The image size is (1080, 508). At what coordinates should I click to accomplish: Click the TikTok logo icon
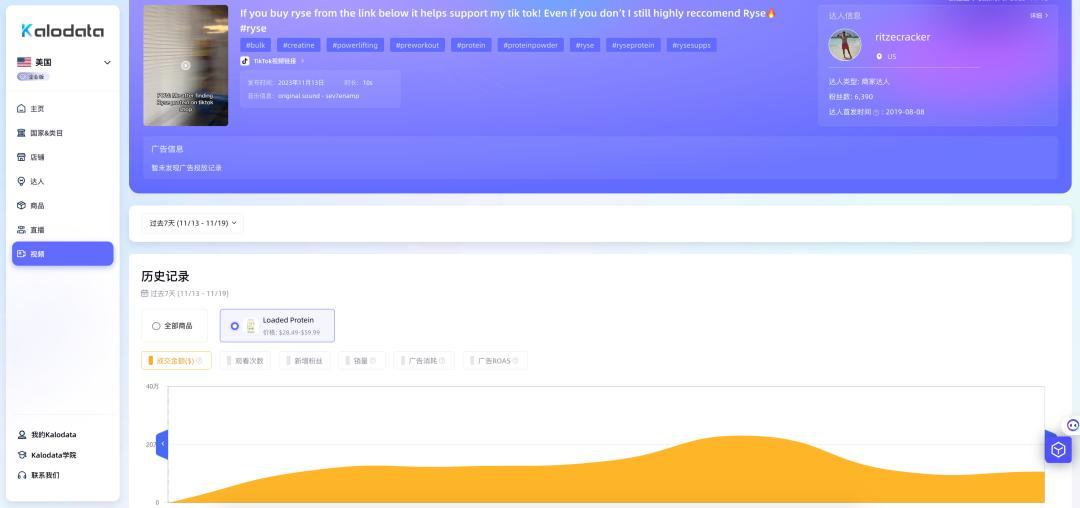(245, 61)
